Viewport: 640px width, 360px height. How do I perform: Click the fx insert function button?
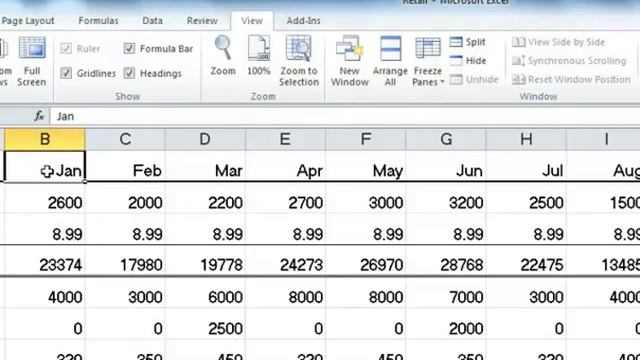click(39, 116)
